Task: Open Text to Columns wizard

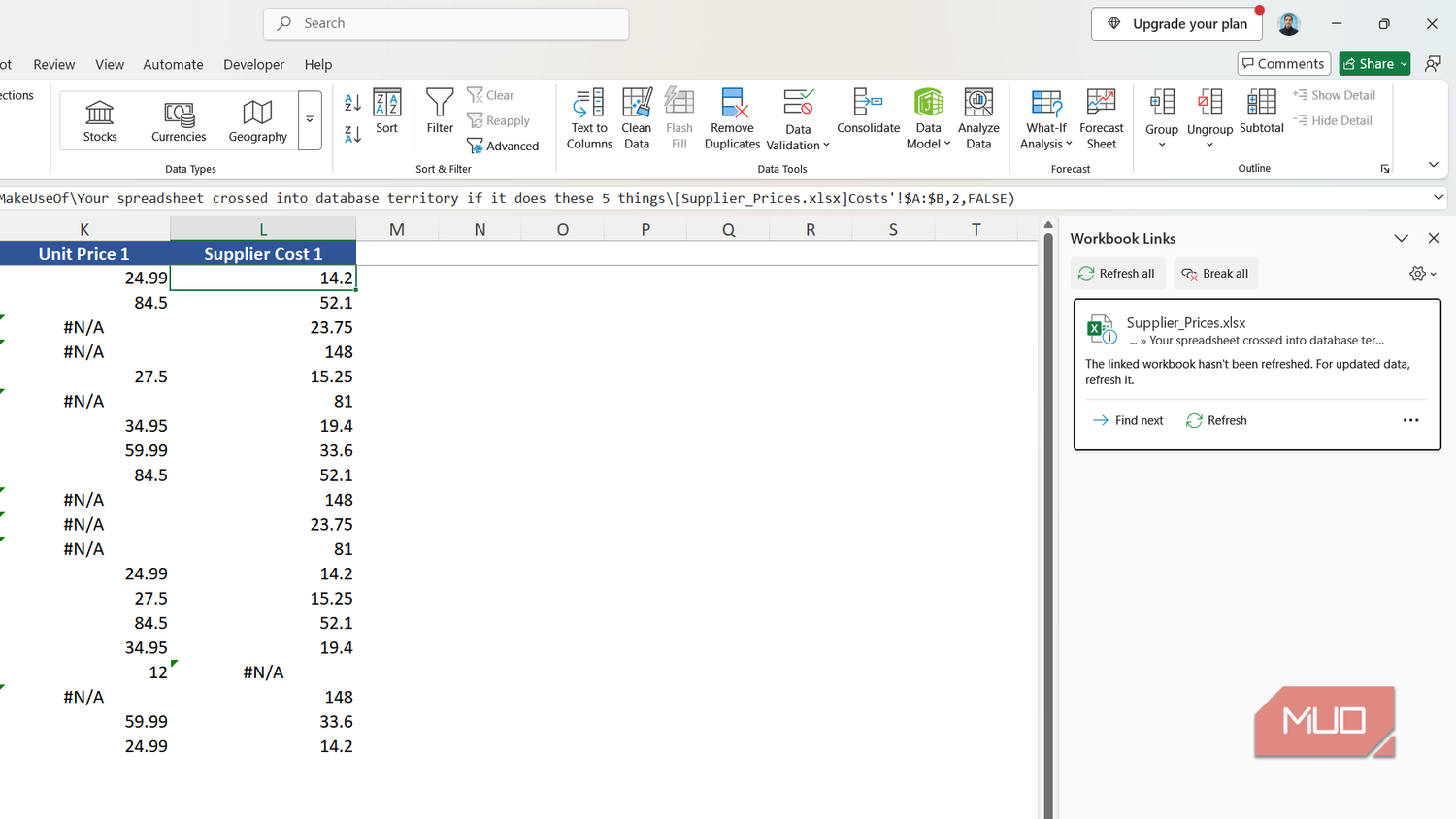Action: [x=589, y=118]
